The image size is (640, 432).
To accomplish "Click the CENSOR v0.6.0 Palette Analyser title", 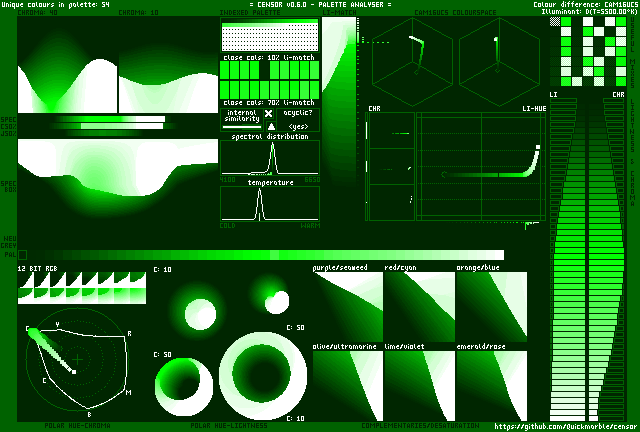I will click(320, 6).
